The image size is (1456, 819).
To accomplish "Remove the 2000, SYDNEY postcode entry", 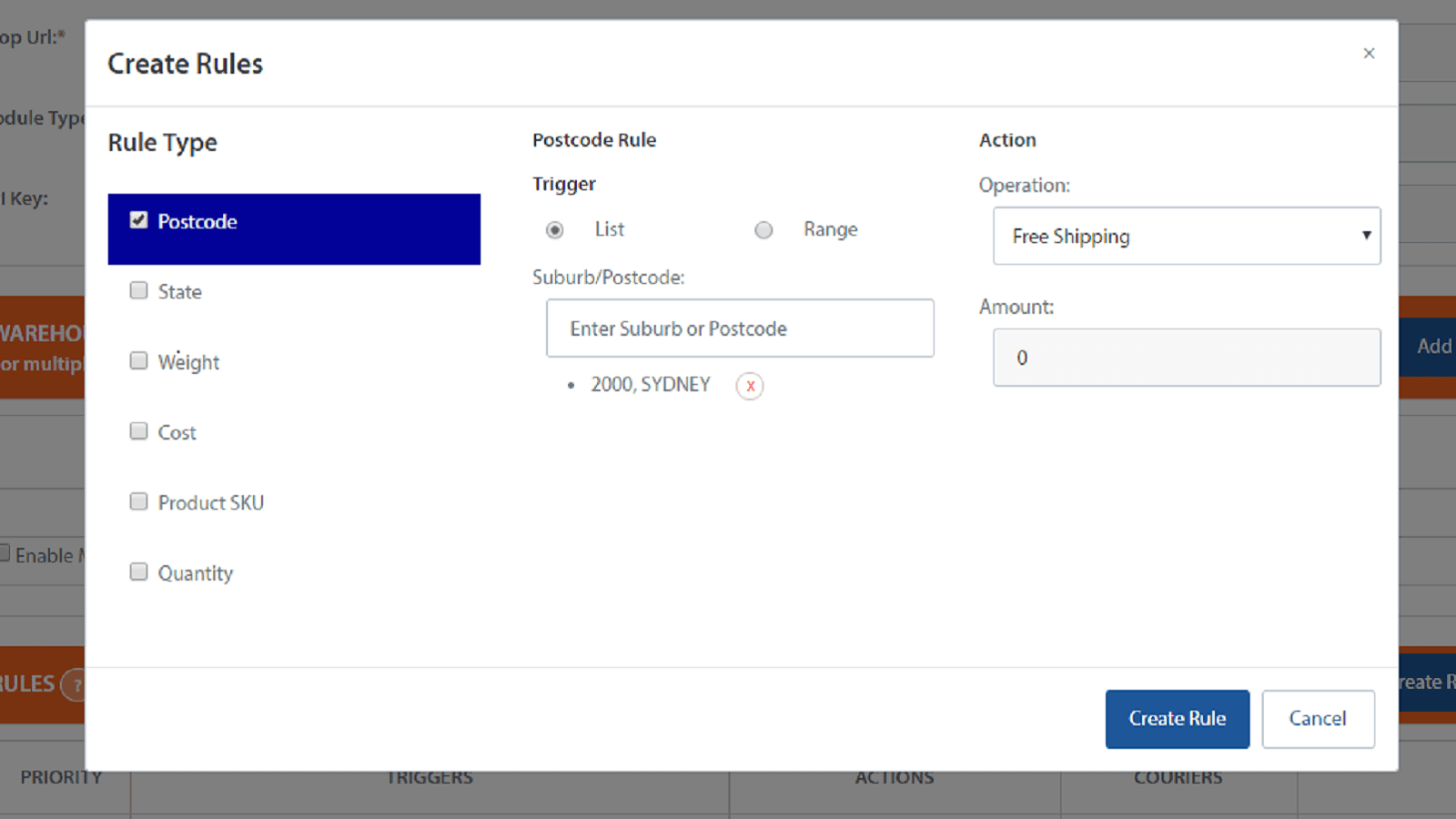I will 749,386.
